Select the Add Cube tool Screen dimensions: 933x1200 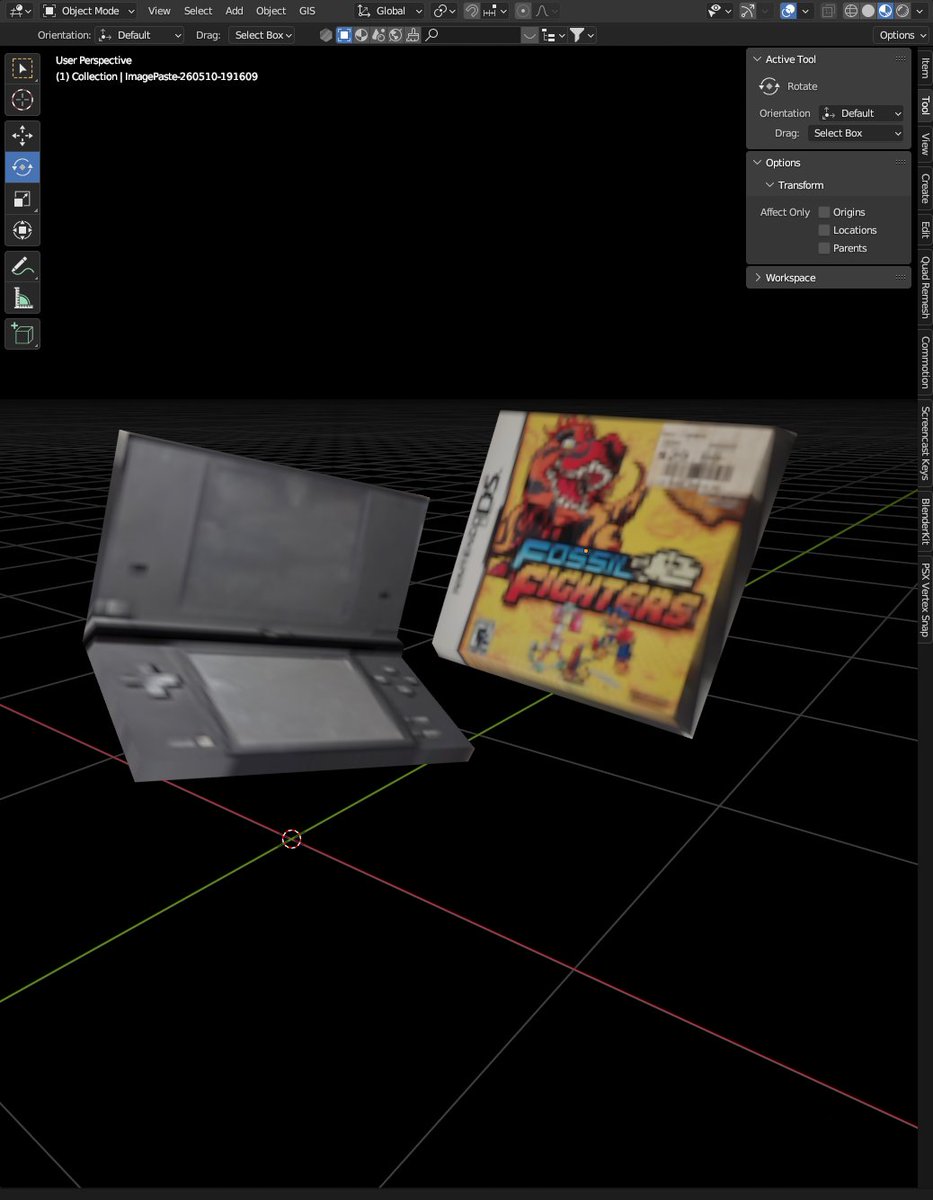[22, 333]
